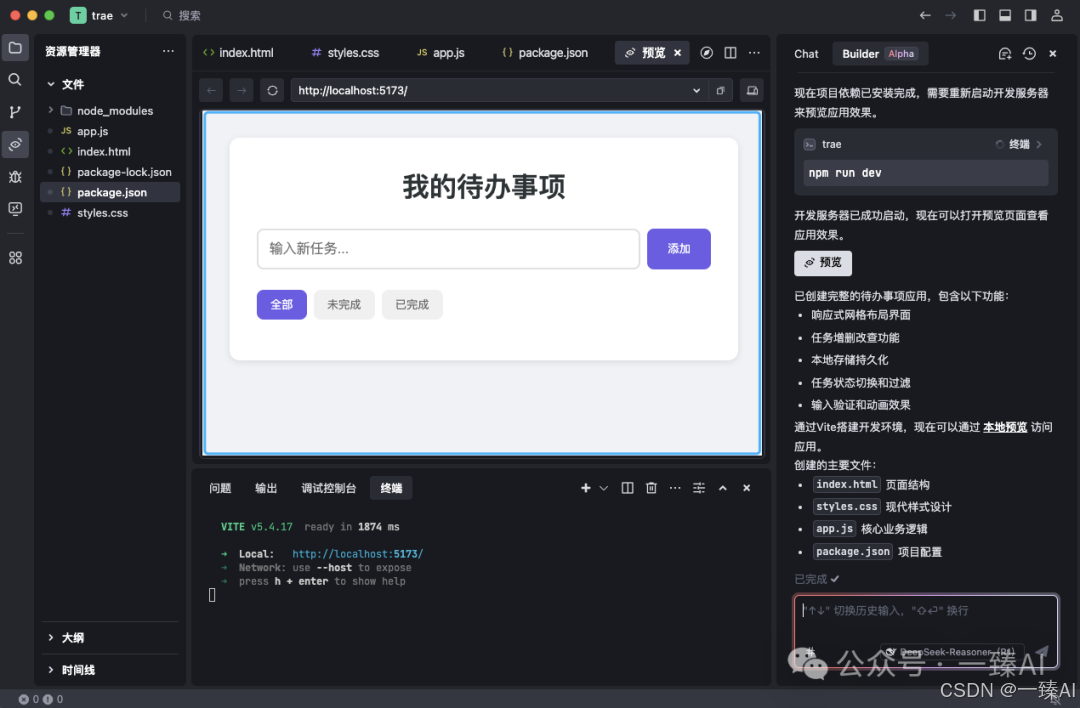Open the 本地预览 link in chat
This screenshot has height=708, width=1080.
pos(1005,427)
